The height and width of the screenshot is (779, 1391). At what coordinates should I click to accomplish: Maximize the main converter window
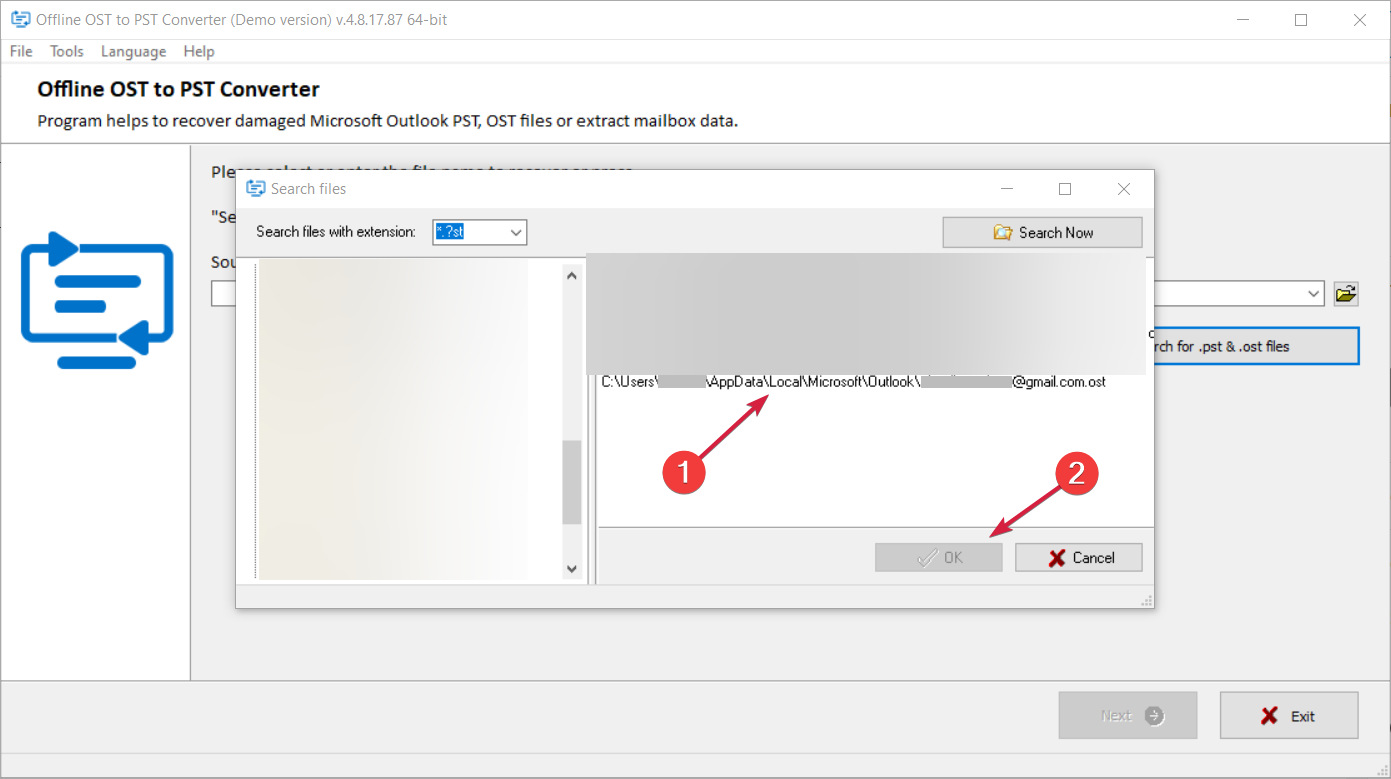[1301, 19]
